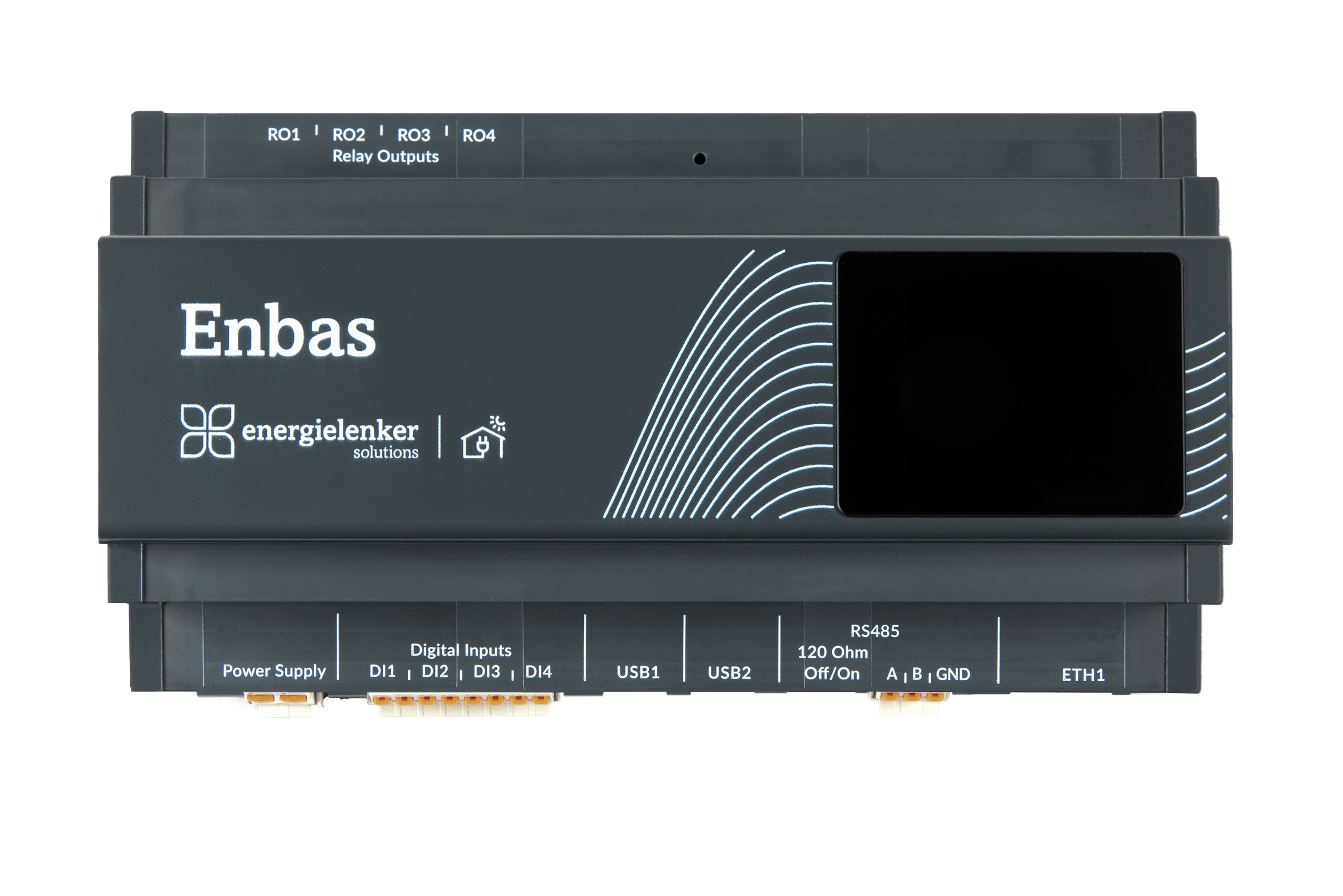
Task: Click the RS485 GND label
Action: point(953,675)
